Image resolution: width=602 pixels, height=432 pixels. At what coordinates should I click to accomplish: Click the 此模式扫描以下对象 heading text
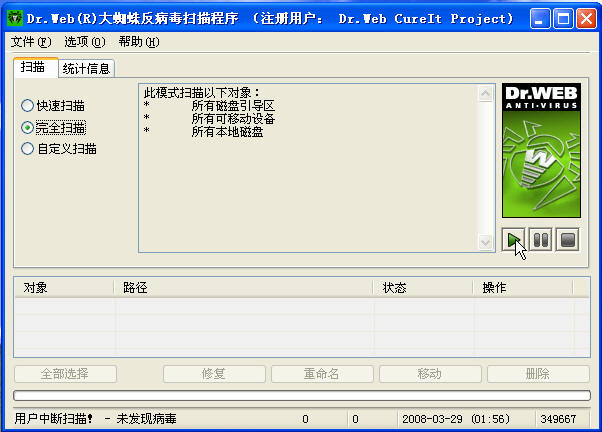(x=202, y=93)
